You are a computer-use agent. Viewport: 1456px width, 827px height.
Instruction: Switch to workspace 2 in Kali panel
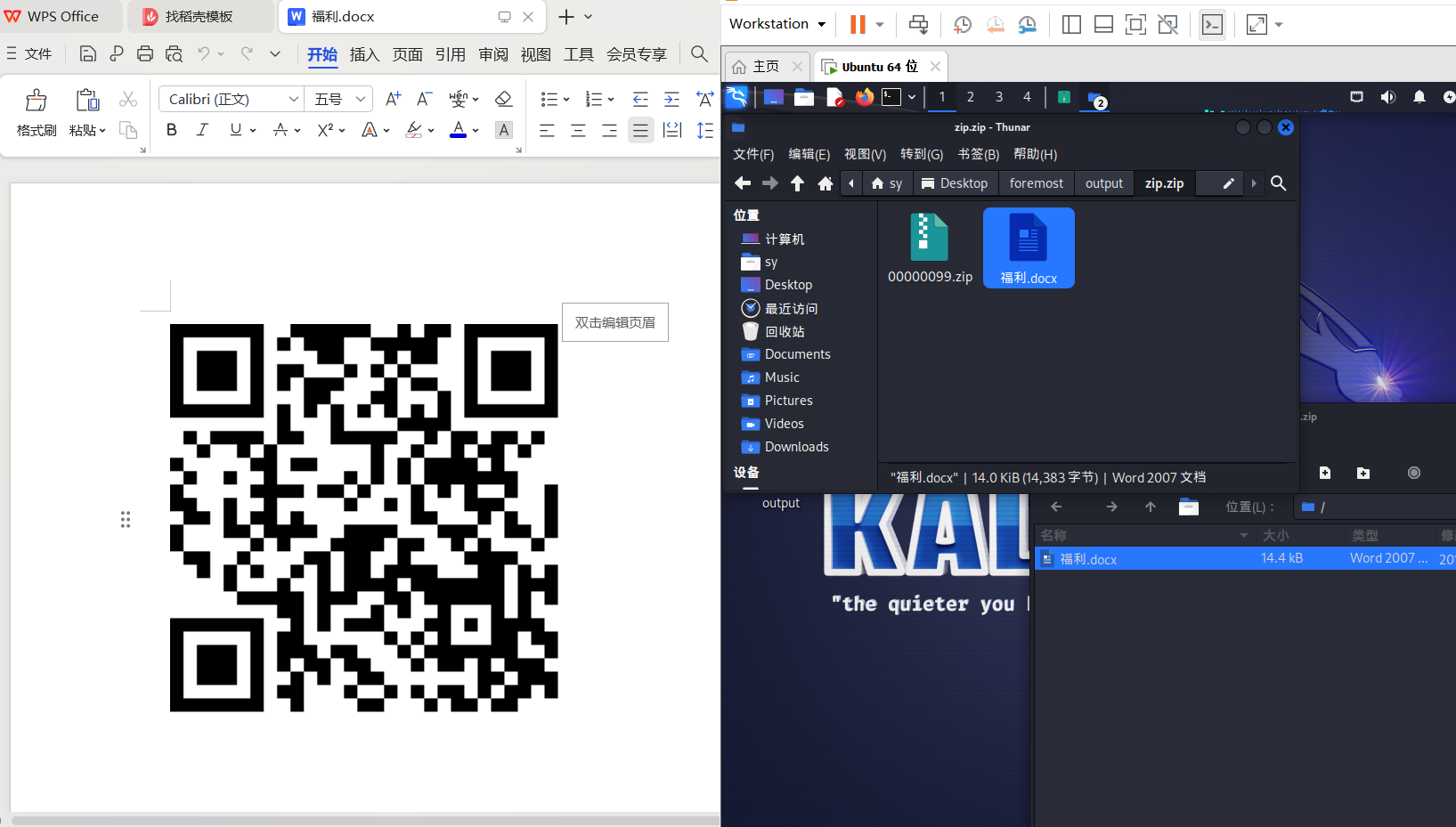click(970, 97)
